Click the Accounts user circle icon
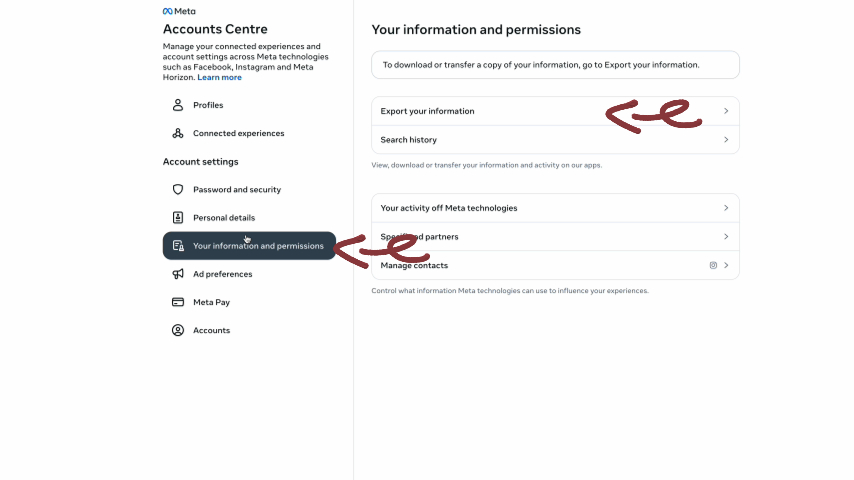 (178, 330)
